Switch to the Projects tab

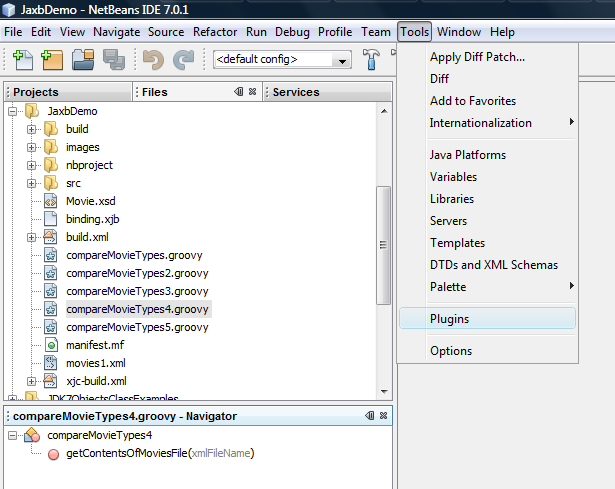[68, 92]
